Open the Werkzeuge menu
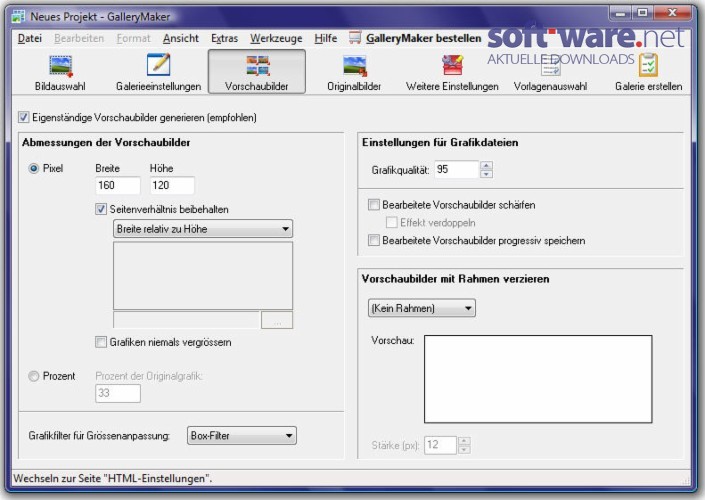Image resolution: width=705 pixels, height=500 pixels. (x=276, y=39)
